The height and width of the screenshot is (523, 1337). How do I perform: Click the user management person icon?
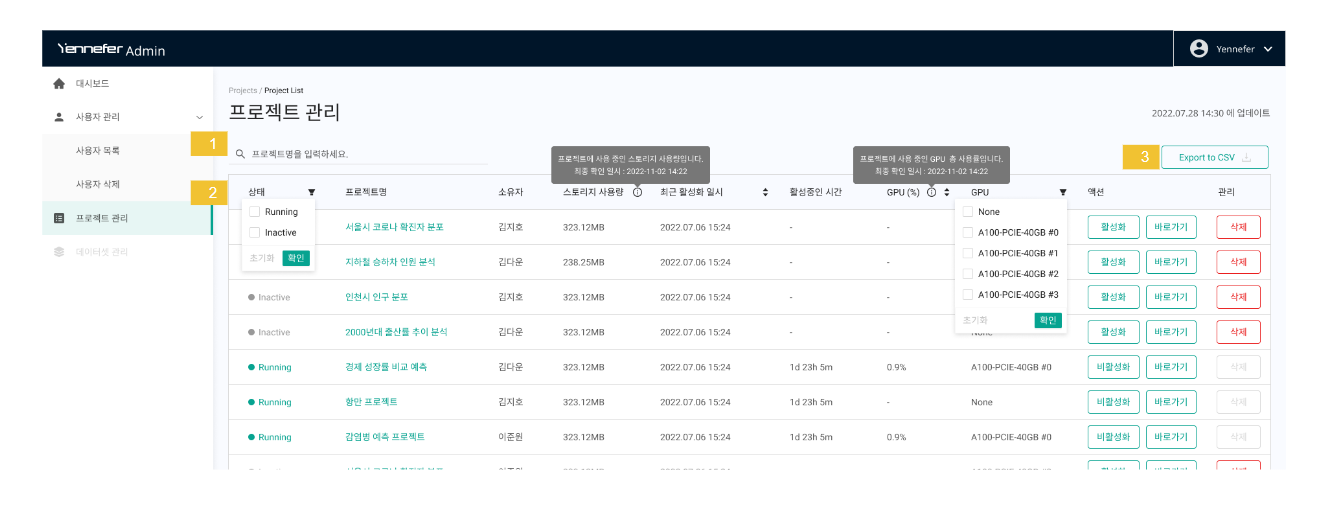(59, 117)
